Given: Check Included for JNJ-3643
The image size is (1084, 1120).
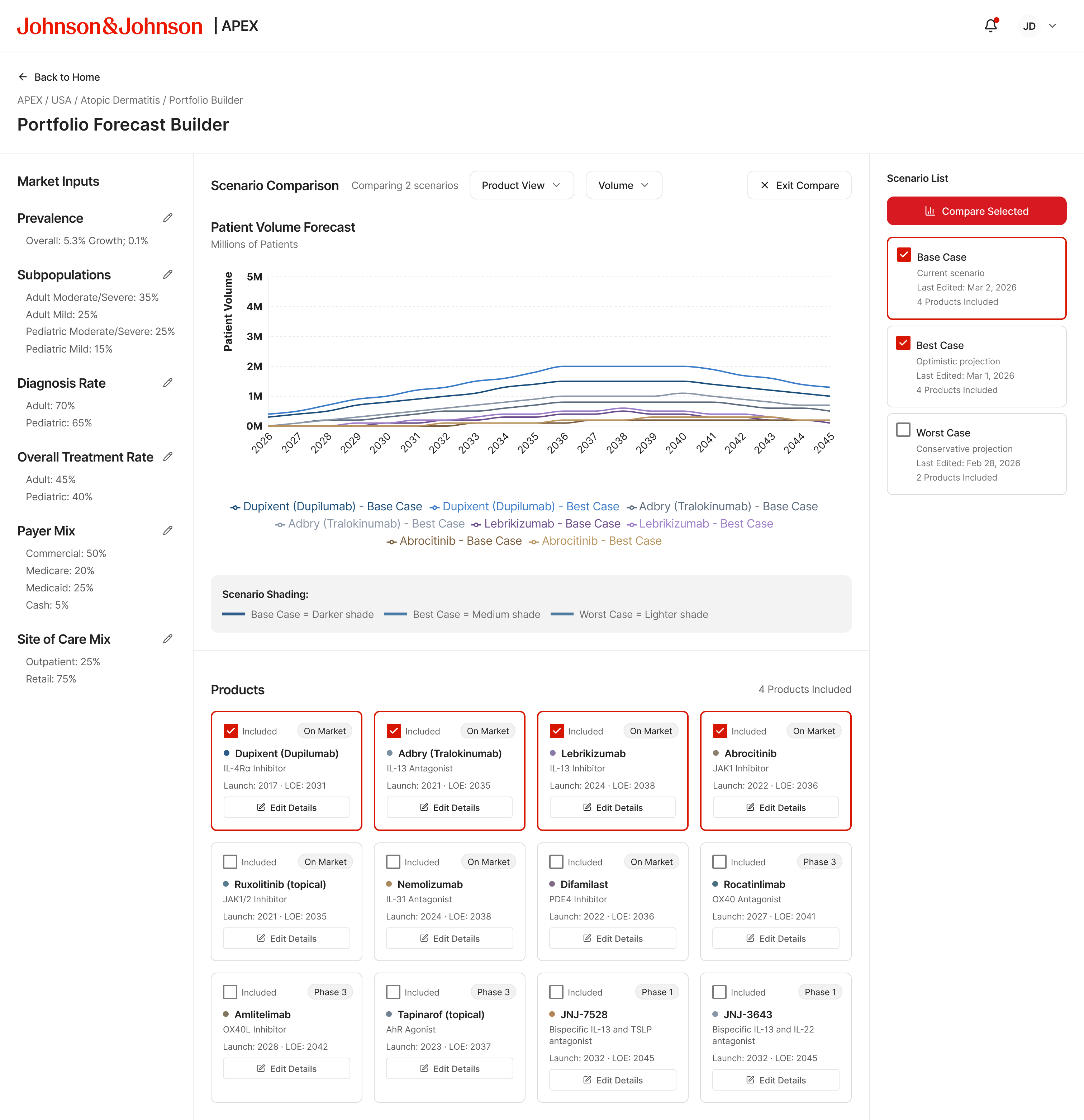Looking at the screenshot, I should coord(719,992).
